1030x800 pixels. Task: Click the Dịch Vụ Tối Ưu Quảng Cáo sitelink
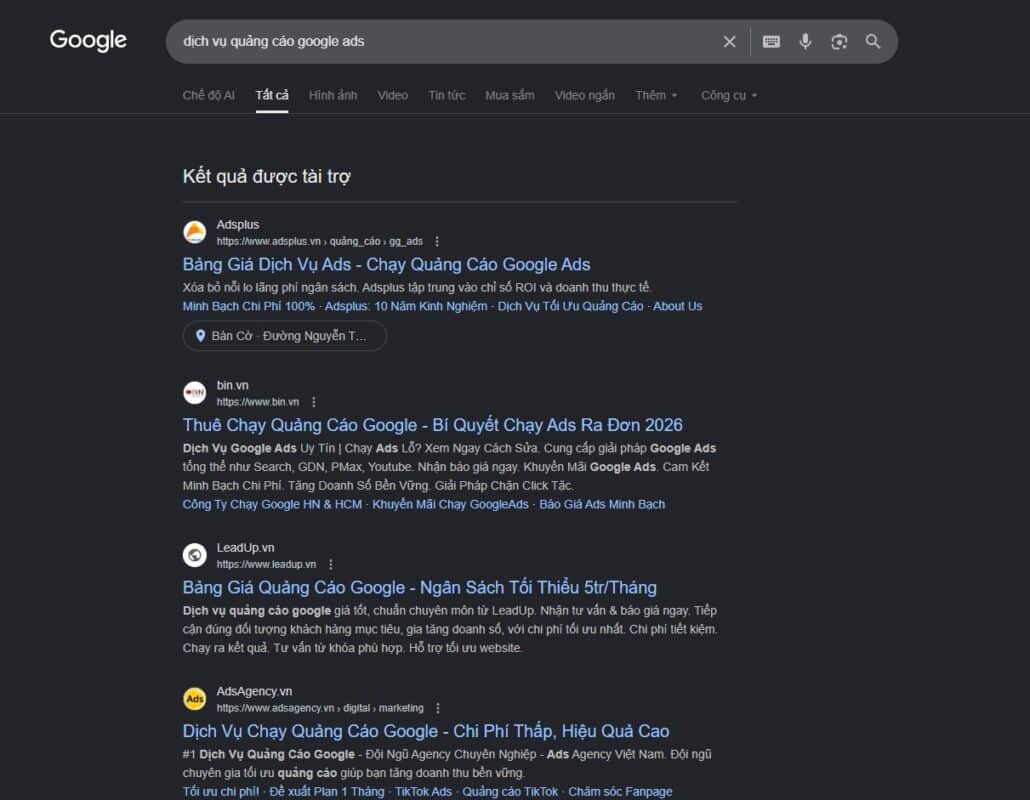tap(570, 306)
